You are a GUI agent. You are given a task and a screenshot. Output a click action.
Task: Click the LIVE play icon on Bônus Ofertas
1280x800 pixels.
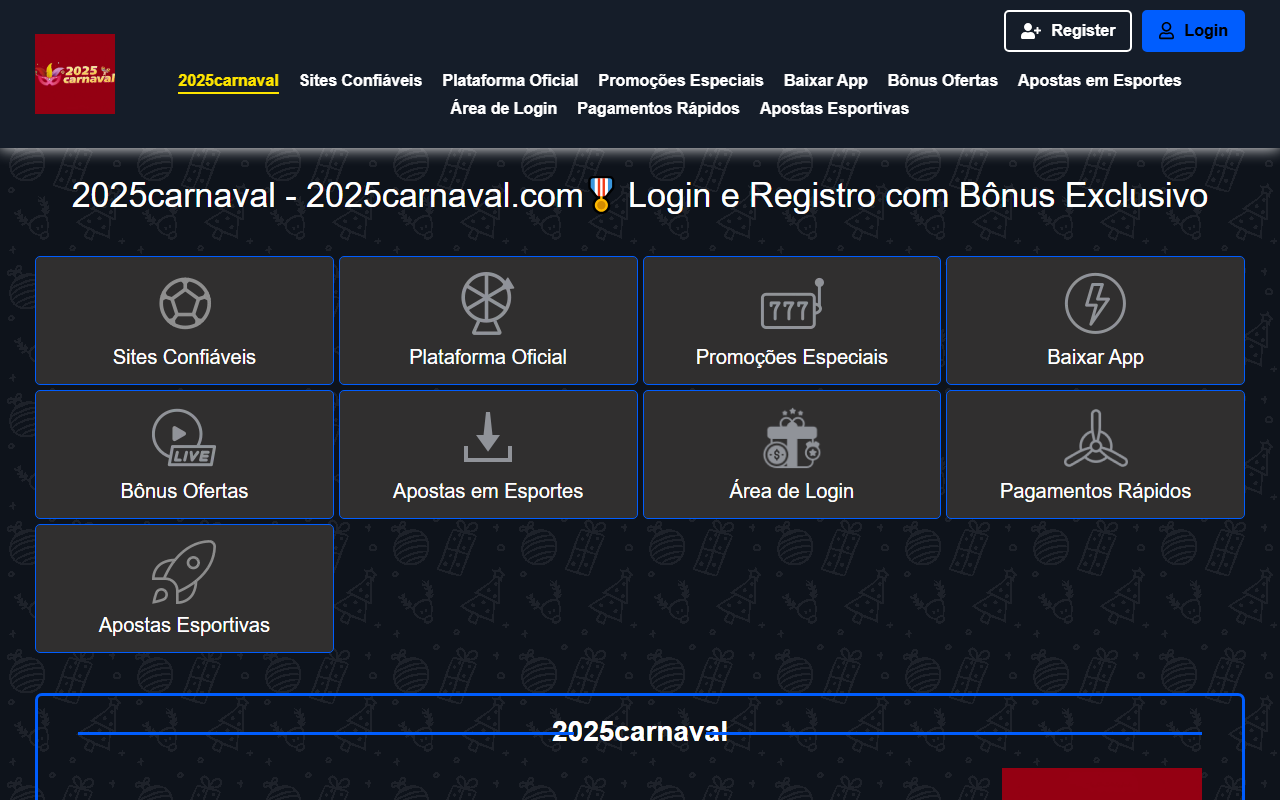pyautogui.click(x=184, y=438)
